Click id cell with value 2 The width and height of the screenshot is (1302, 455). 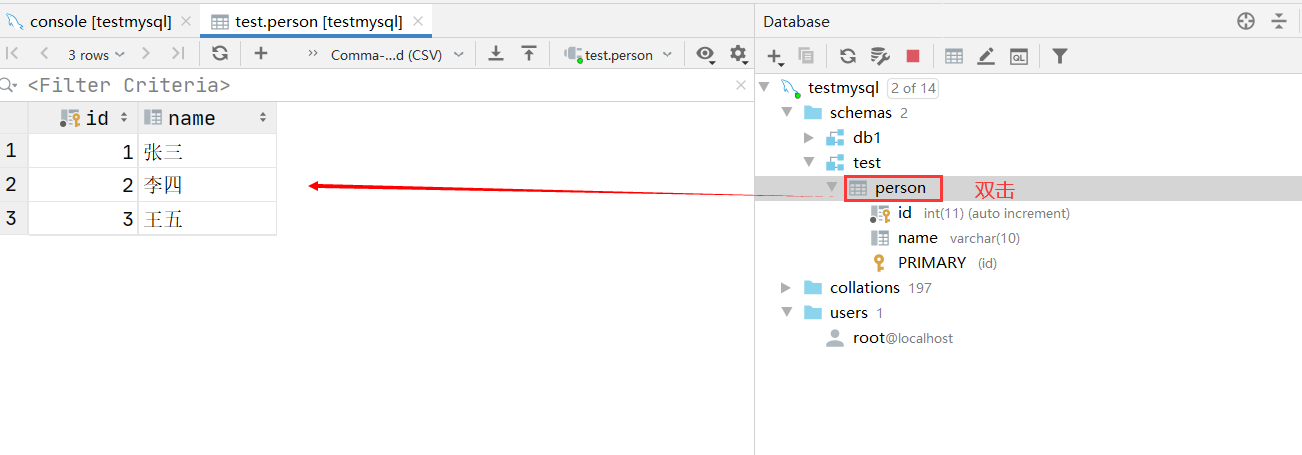coord(84,185)
